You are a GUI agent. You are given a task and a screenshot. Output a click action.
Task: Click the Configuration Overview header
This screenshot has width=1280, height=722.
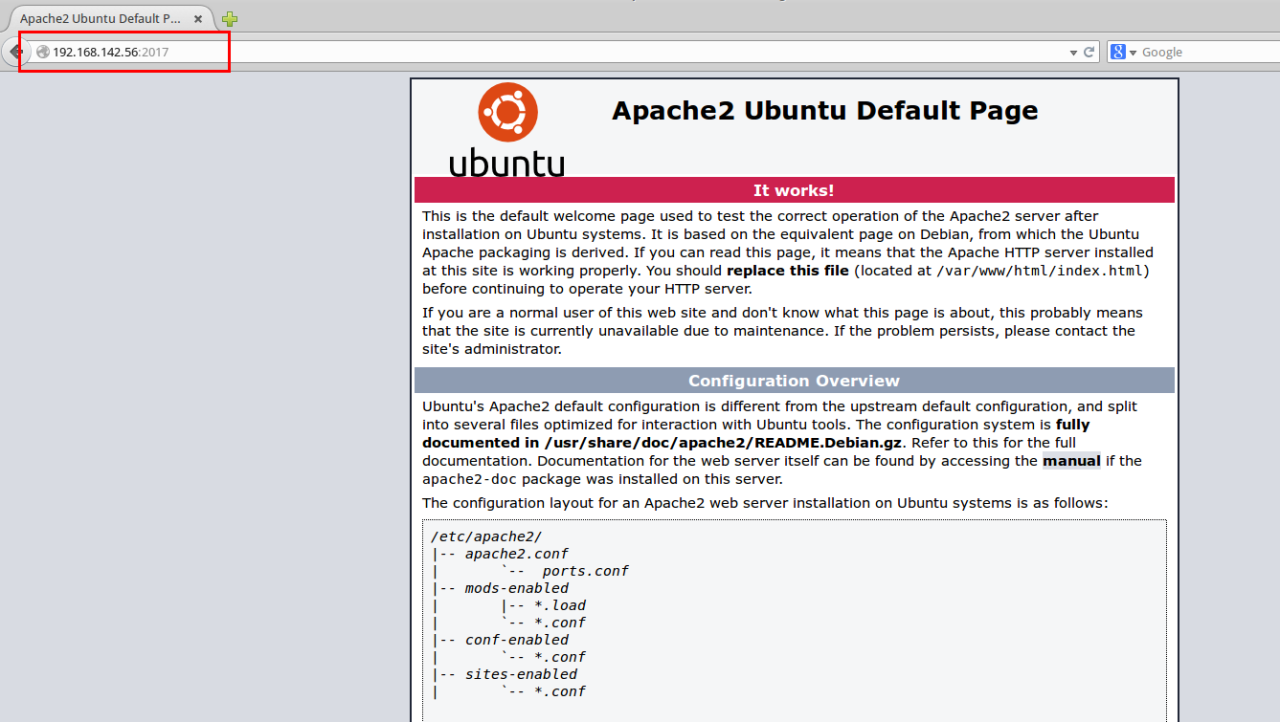pyautogui.click(x=794, y=380)
